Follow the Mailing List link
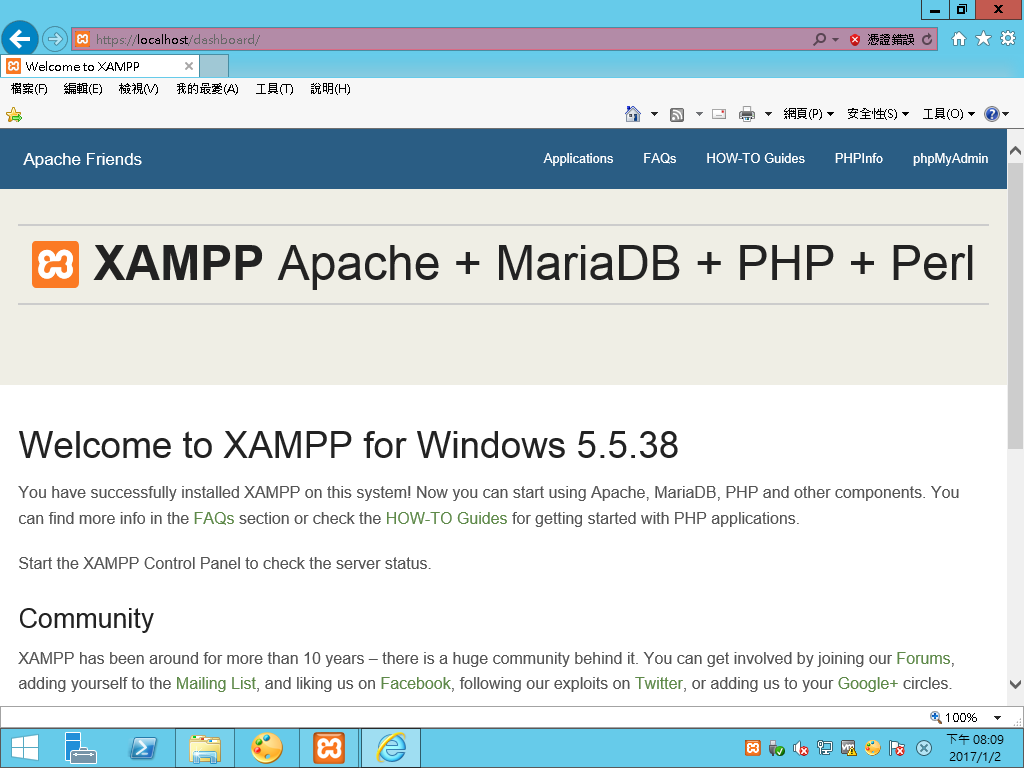Viewport: 1024px width, 768px height. tap(216, 684)
